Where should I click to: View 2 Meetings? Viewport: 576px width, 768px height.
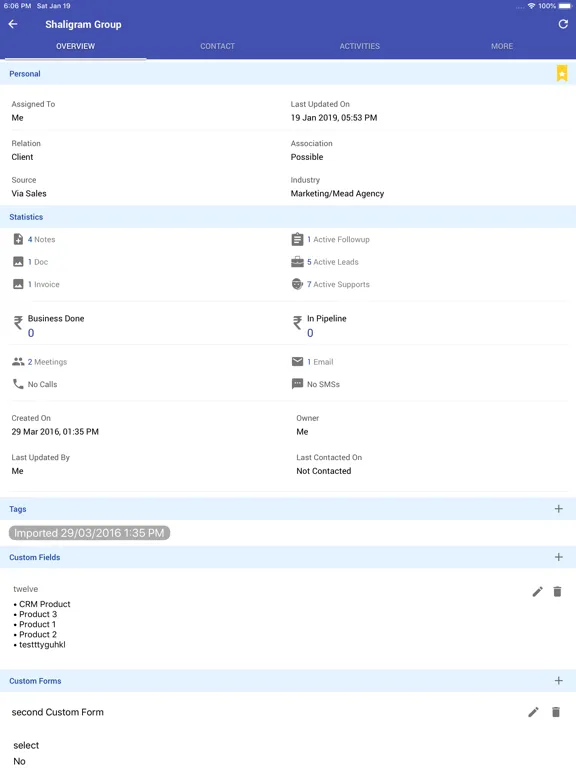click(x=47, y=362)
